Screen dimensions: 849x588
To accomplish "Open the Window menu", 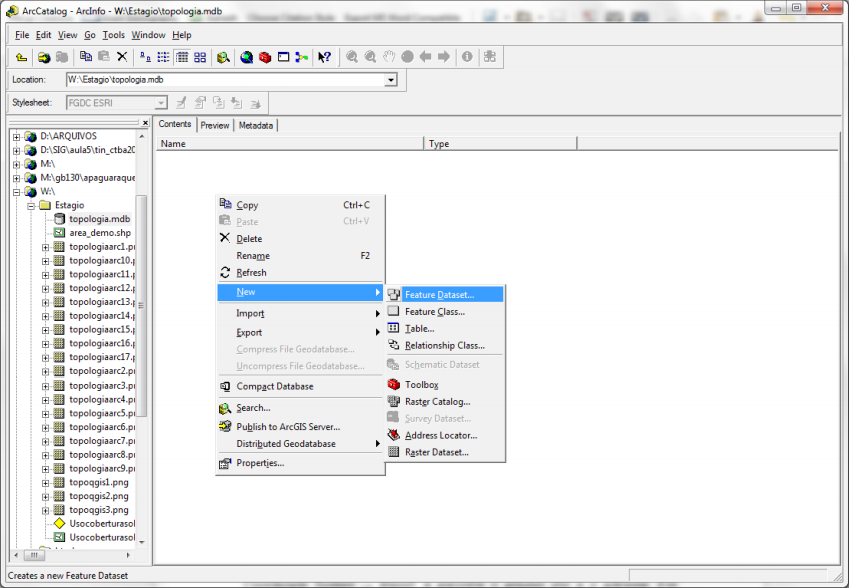I will tap(148, 35).
